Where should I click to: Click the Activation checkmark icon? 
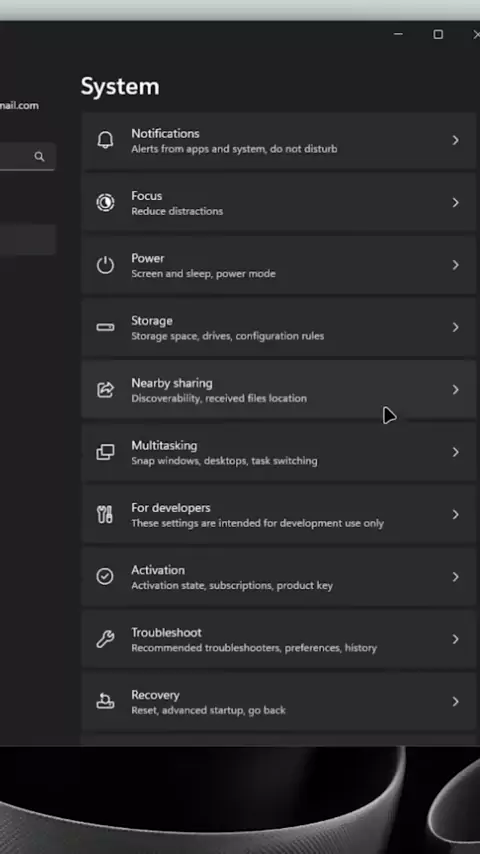[x=105, y=577]
